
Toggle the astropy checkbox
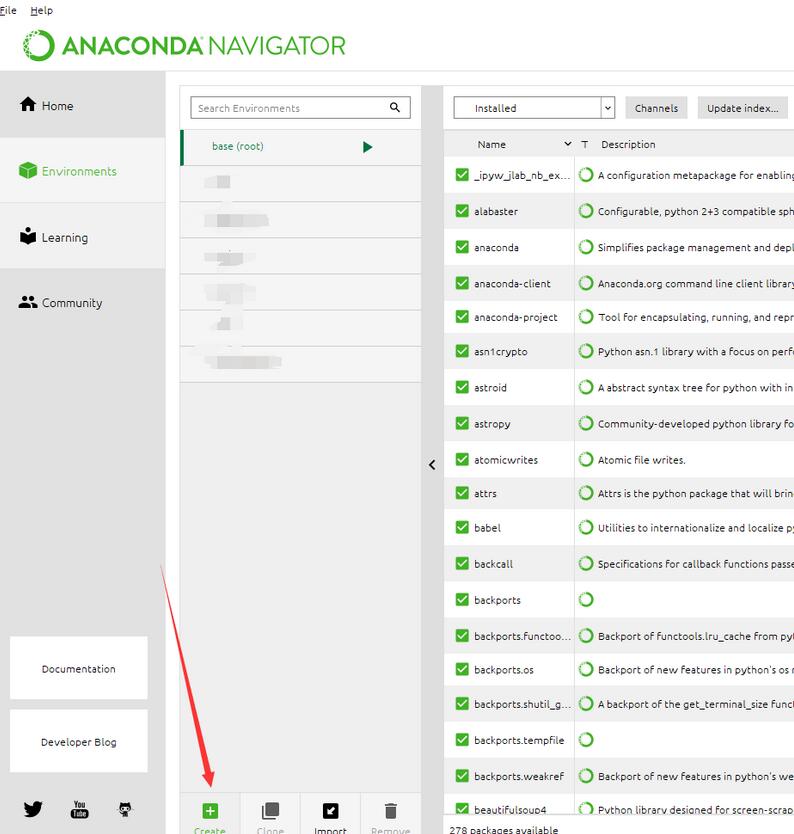click(x=462, y=423)
